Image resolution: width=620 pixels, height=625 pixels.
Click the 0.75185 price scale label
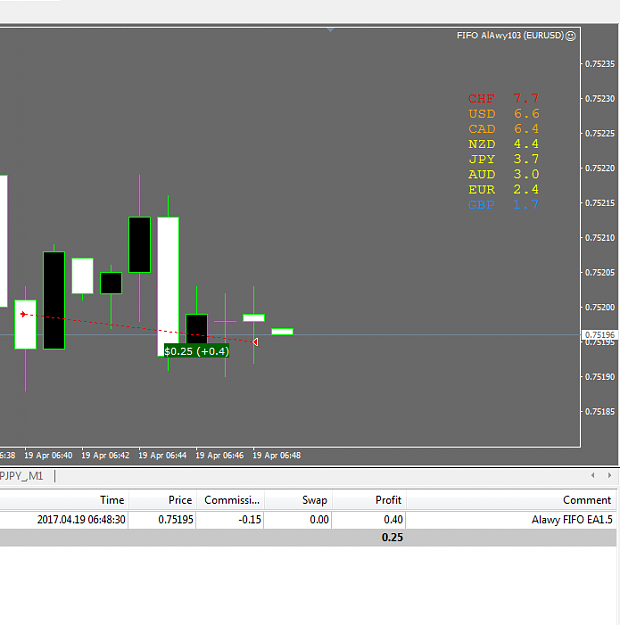tap(600, 411)
